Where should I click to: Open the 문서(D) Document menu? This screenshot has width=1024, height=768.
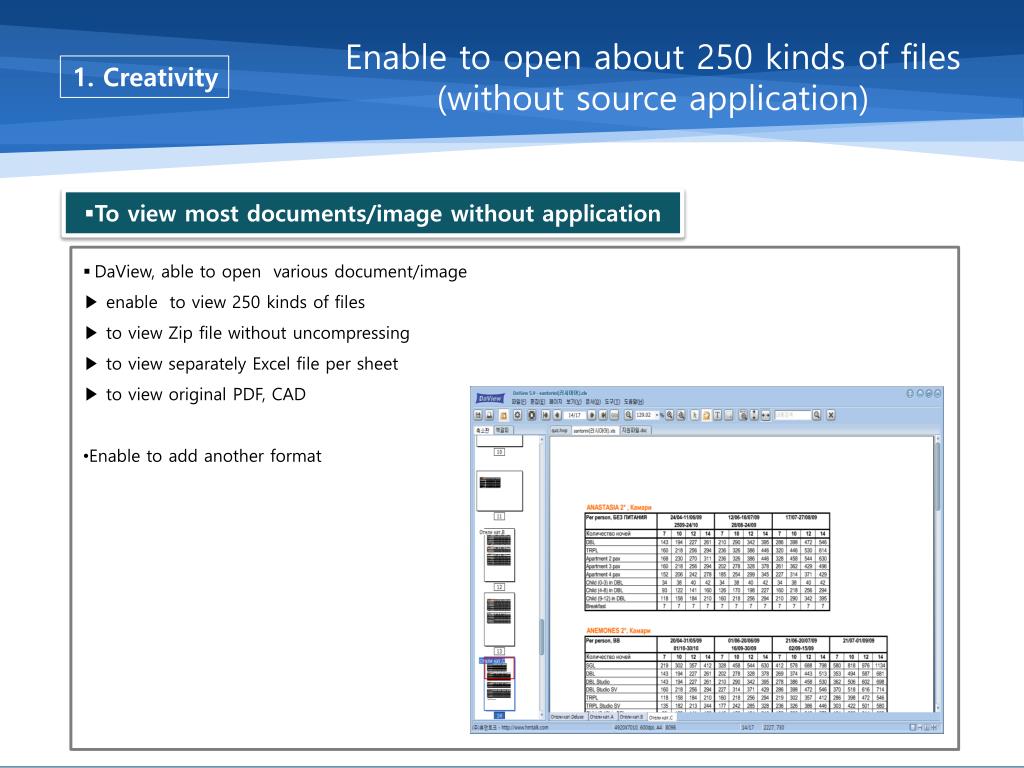coord(593,402)
